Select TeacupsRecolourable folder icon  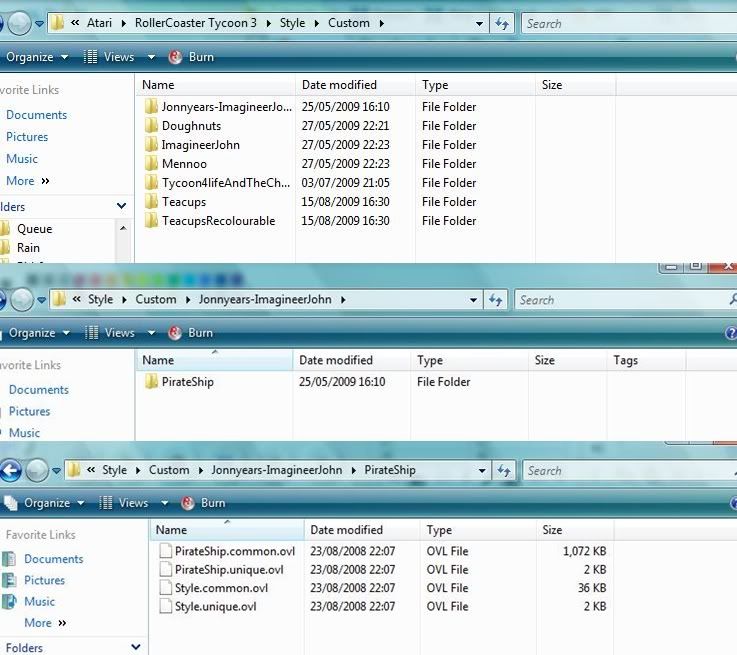pos(151,220)
